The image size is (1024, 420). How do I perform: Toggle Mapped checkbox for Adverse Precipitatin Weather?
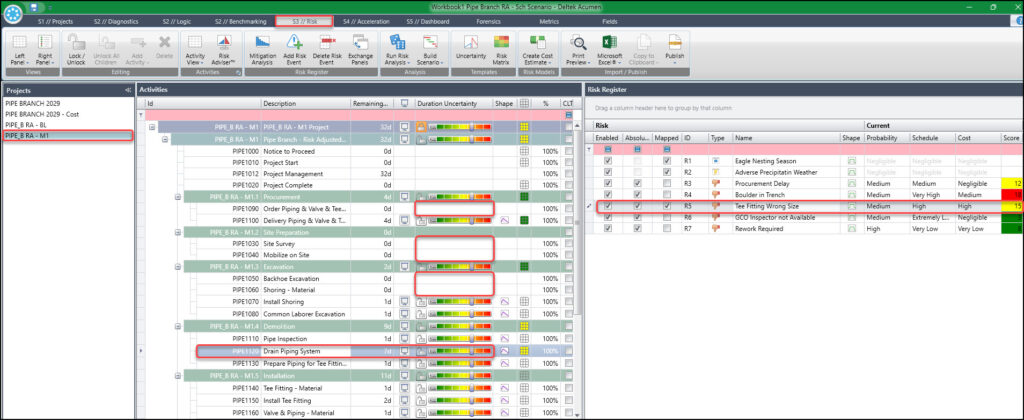[x=665, y=172]
